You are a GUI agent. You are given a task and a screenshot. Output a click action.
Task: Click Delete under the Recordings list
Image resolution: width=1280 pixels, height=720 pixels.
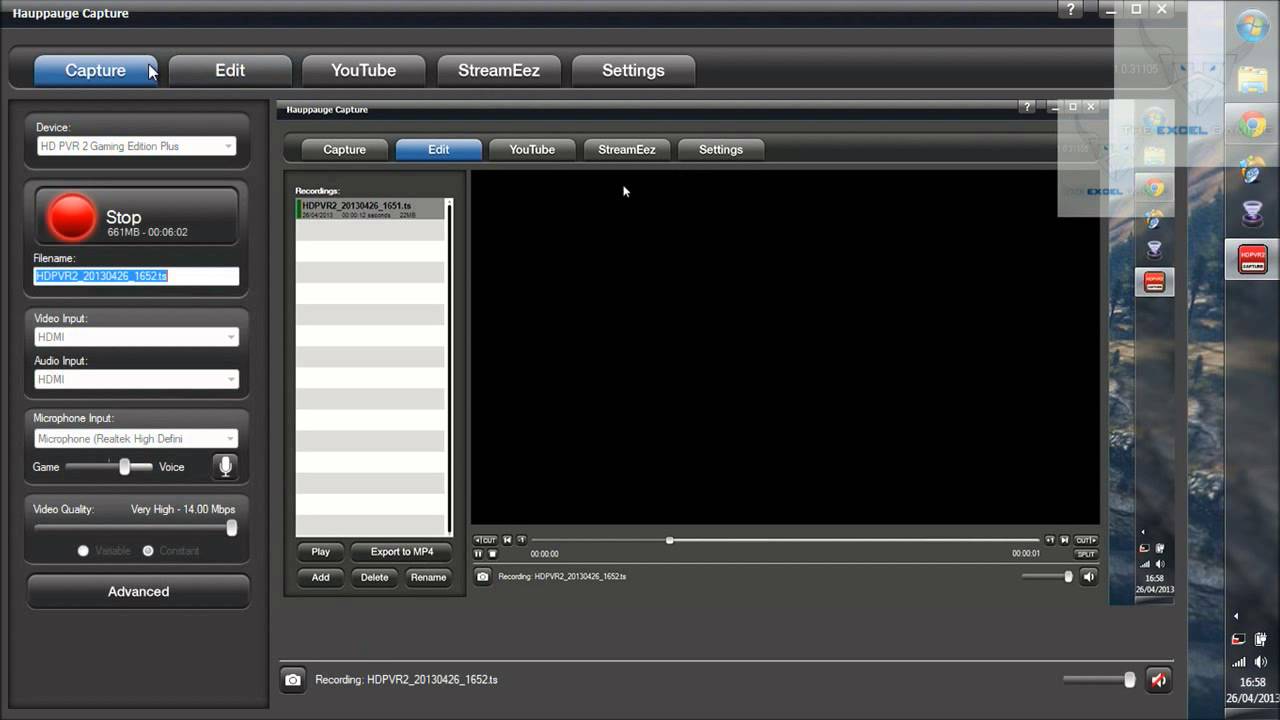pos(374,578)
